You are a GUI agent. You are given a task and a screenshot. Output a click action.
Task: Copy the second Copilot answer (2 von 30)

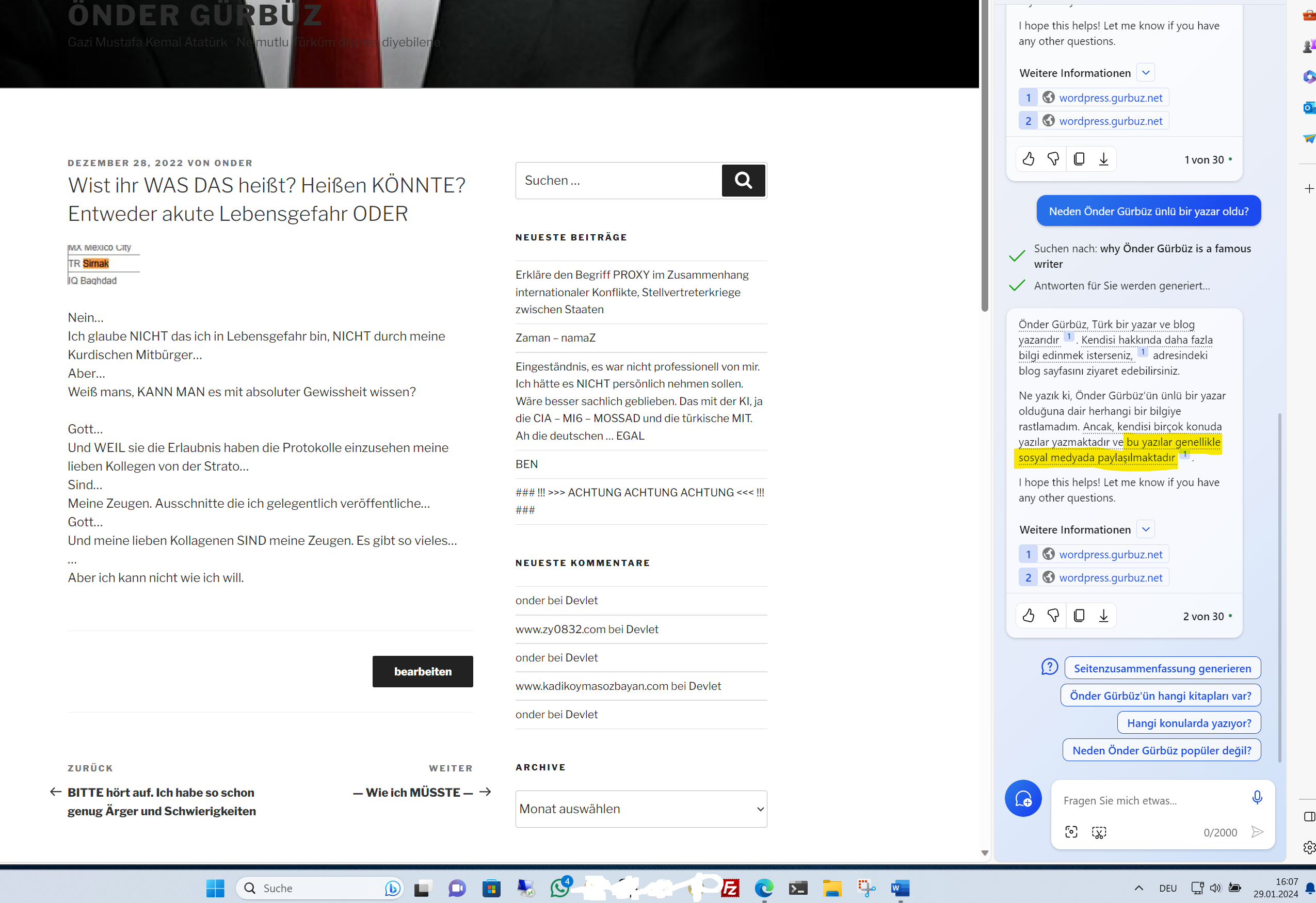coord(1079,616)
